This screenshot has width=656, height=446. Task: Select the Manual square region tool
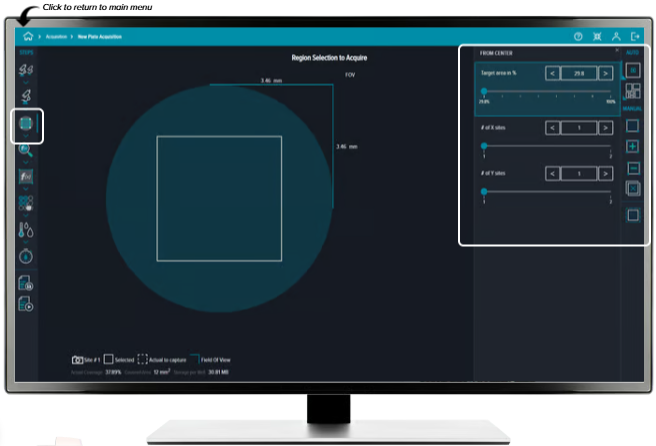[633, 126]
